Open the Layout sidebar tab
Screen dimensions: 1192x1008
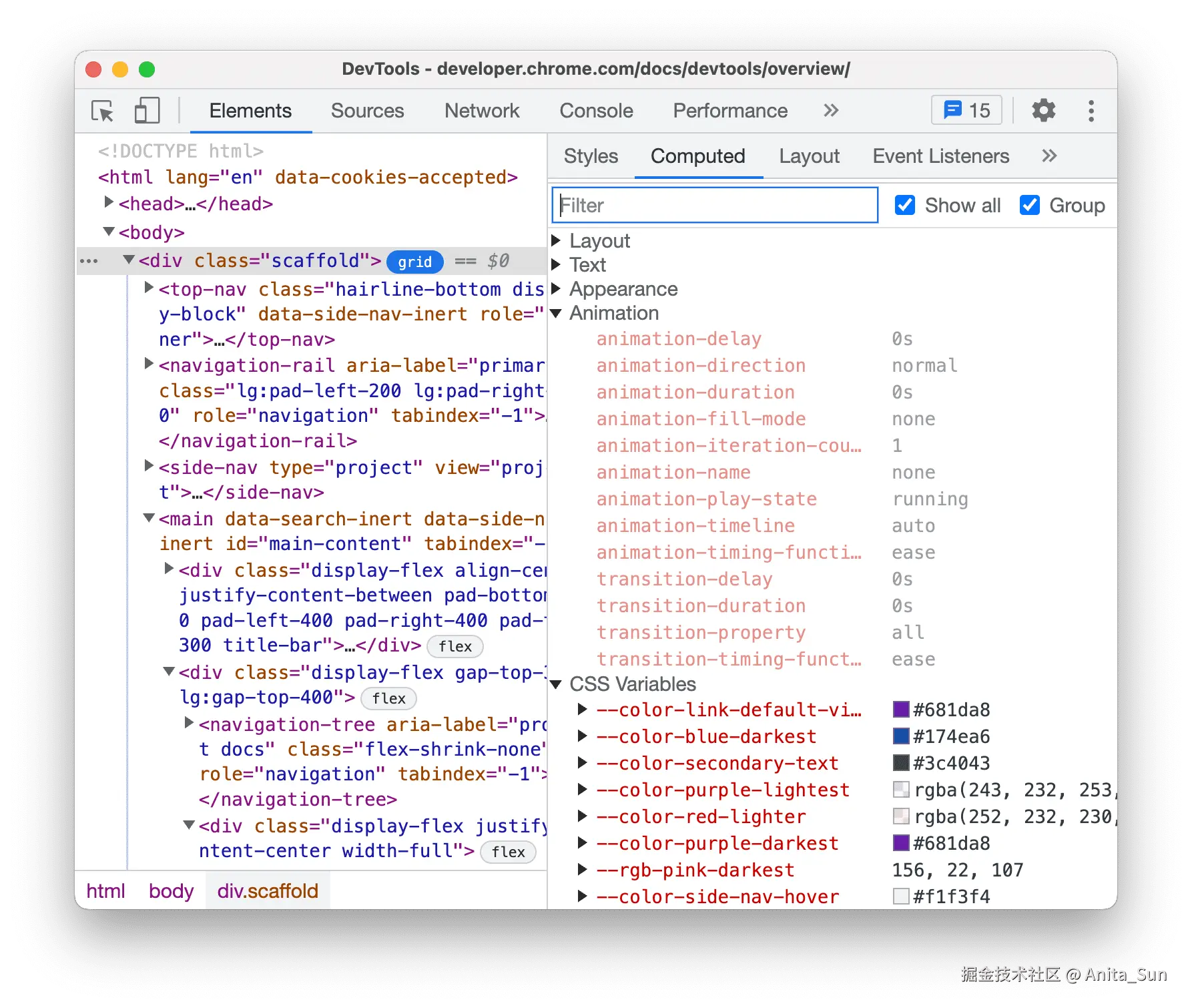coord(809,156)
